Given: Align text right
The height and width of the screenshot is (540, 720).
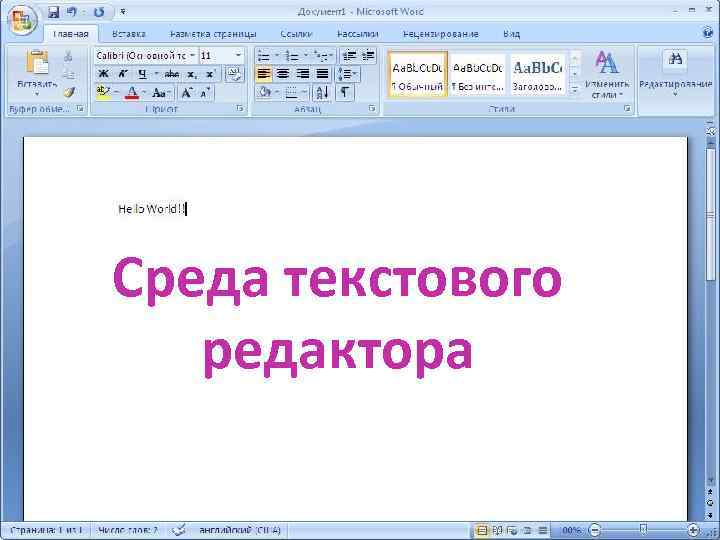Looking at the screenshot, I should point(303,74).
